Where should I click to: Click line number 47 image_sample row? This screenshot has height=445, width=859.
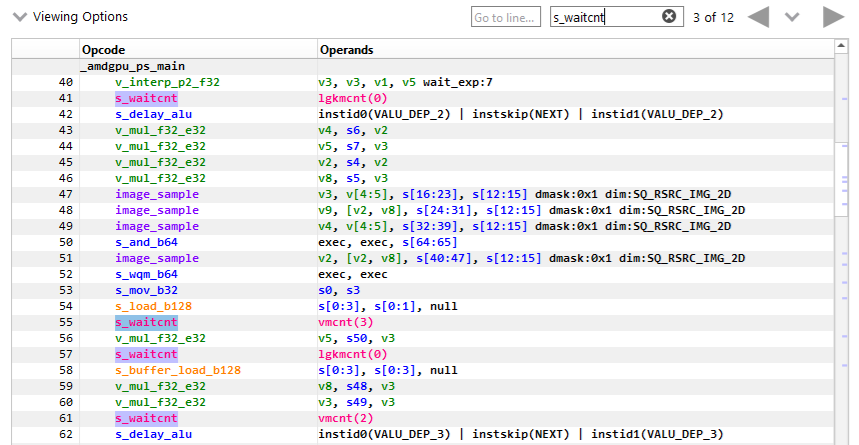(65, 194)
